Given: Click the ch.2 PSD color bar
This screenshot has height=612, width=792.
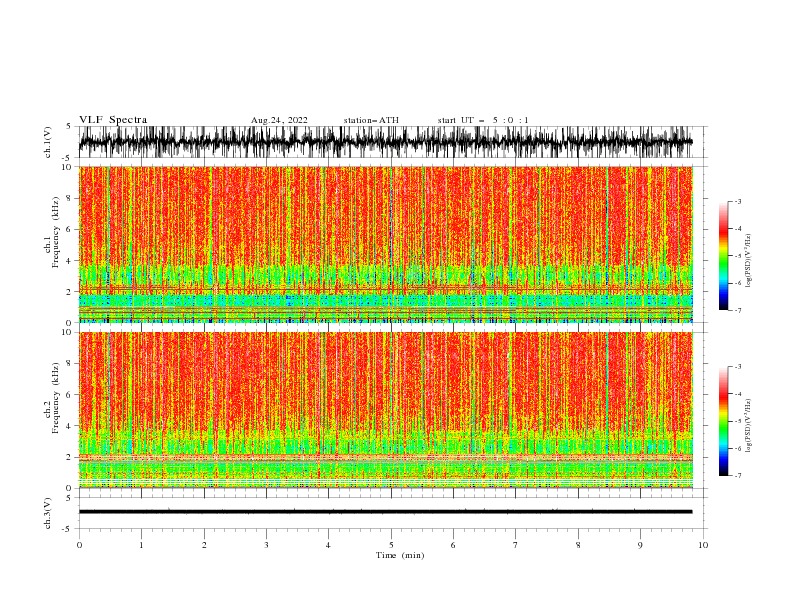Looking at the screenshot, I should pyautogui.click(x=723, y=421).
